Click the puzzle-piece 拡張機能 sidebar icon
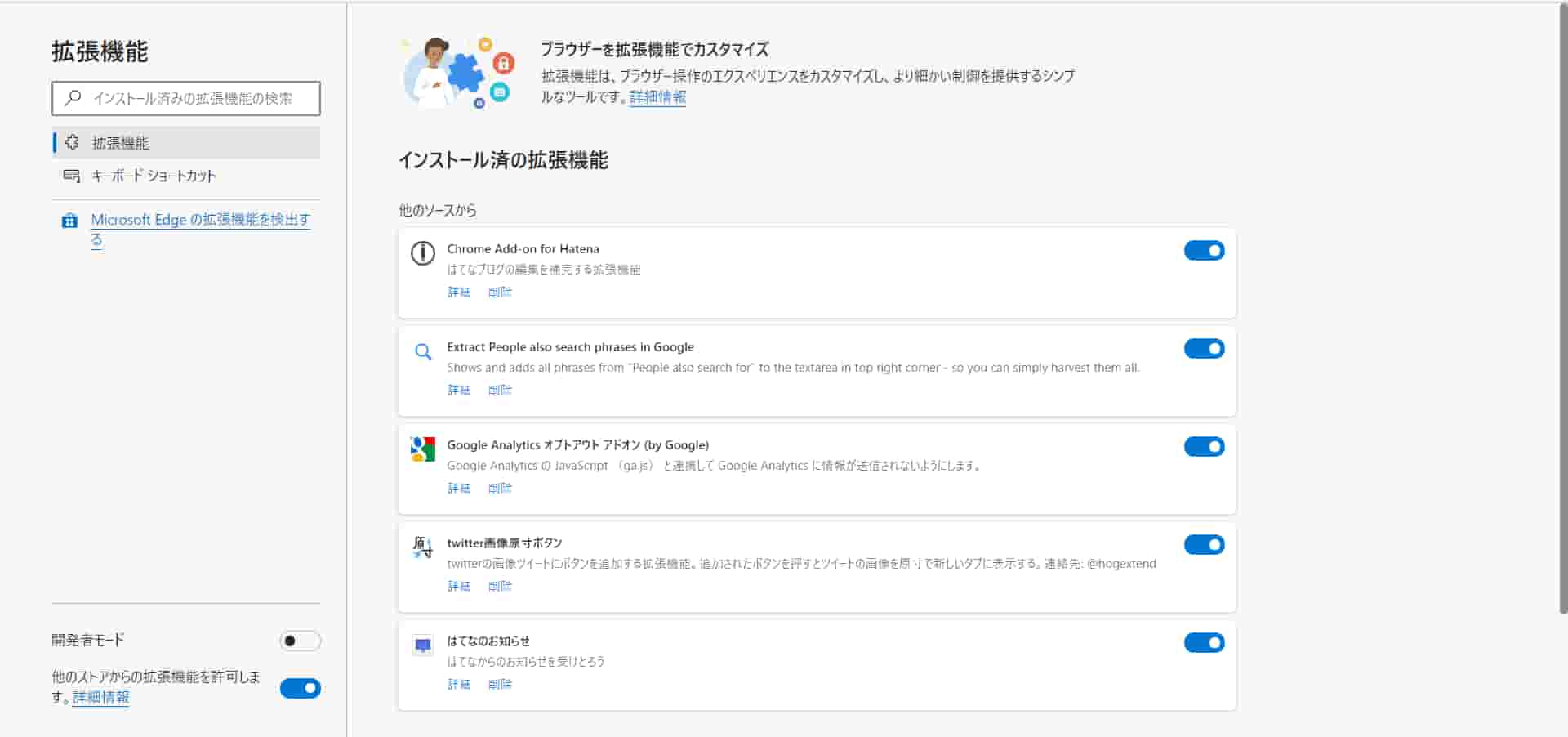The image size is (1568, 737). tap(72, 142)
